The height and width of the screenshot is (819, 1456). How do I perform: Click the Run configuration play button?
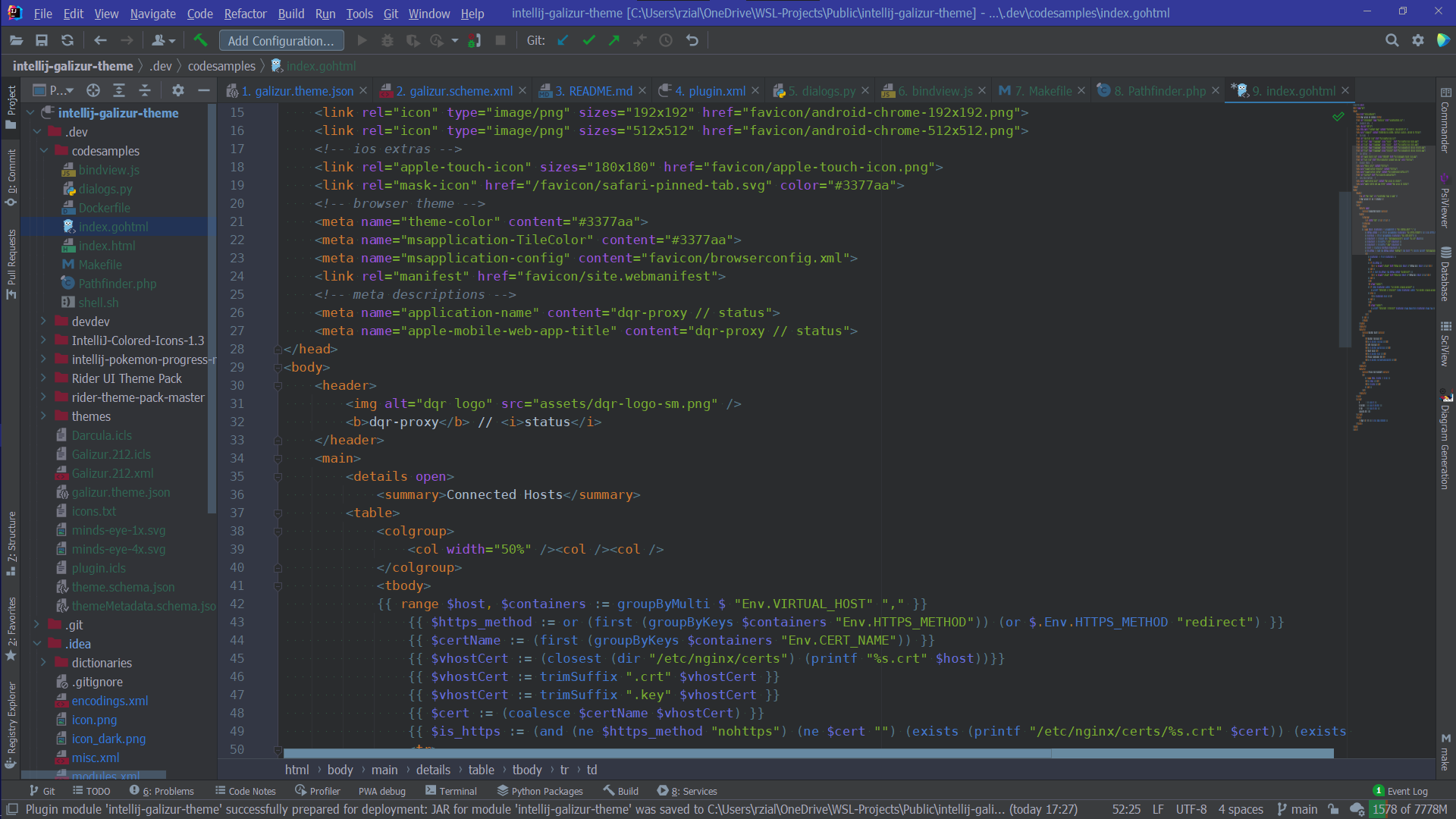[362, 40]
